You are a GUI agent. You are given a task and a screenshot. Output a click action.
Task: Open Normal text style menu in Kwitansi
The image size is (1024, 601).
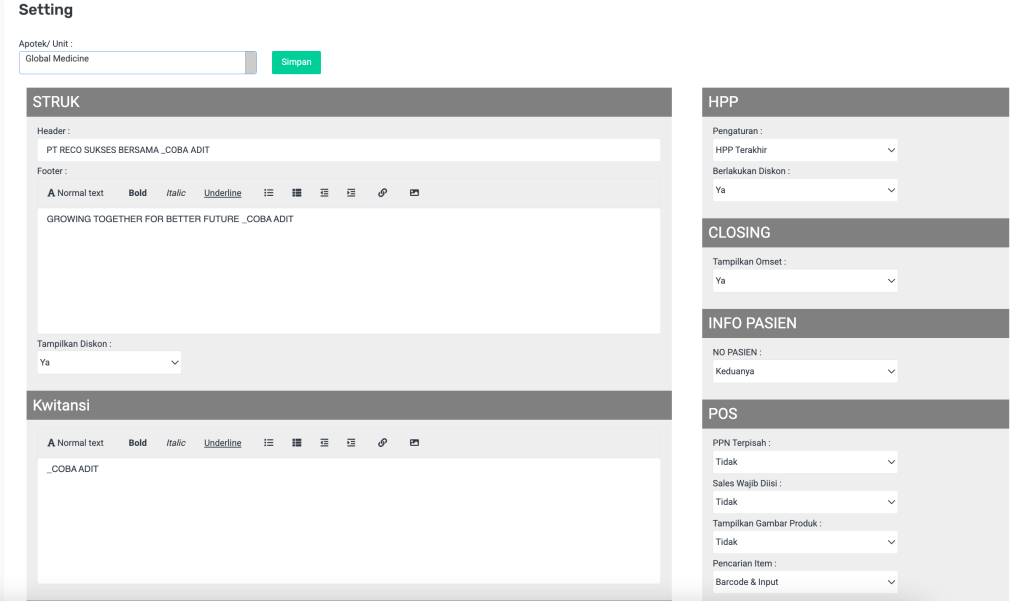pos(76,443)
